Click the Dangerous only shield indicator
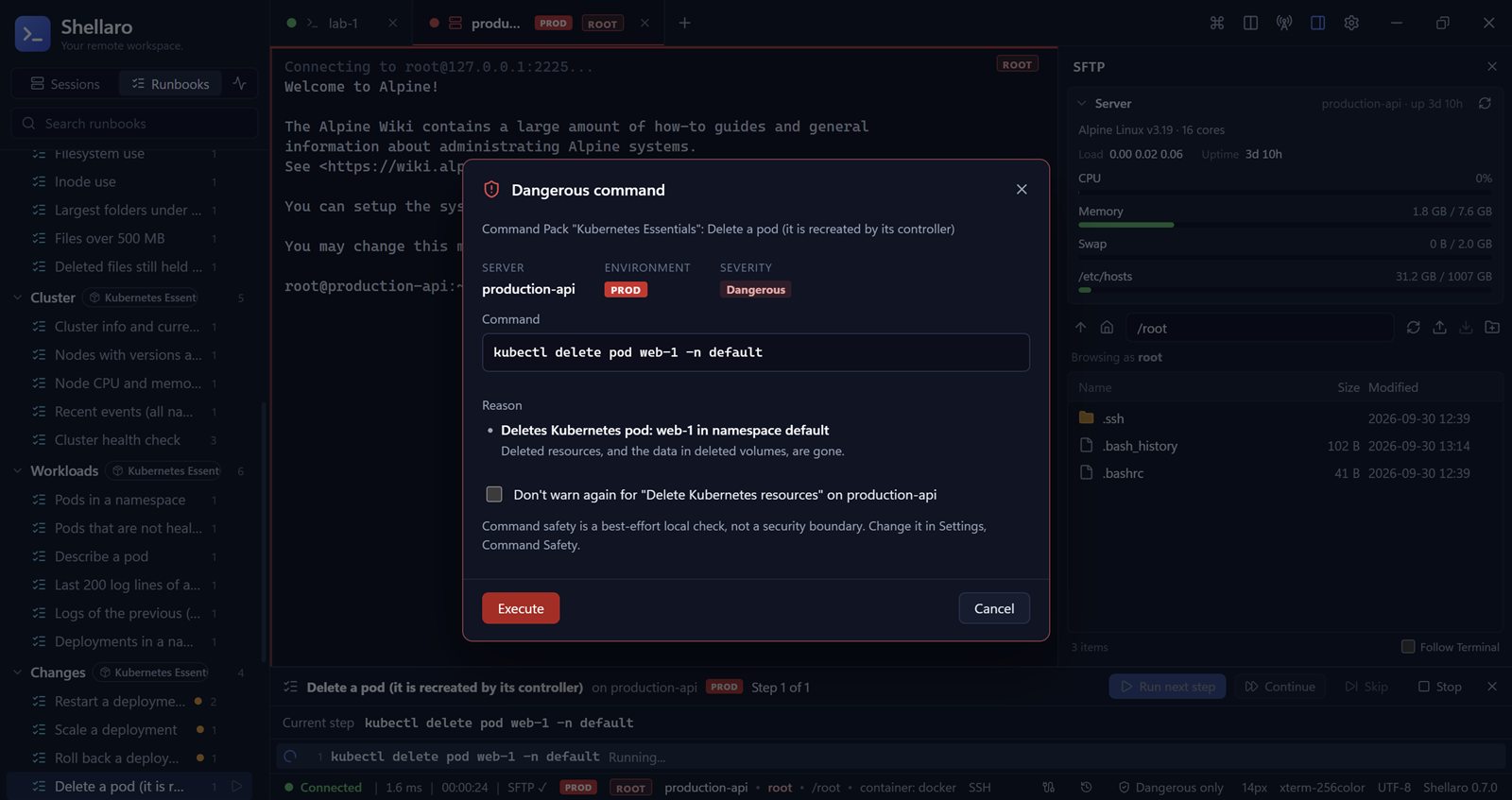This screenshot has height=800, width=1512. 1171,787
